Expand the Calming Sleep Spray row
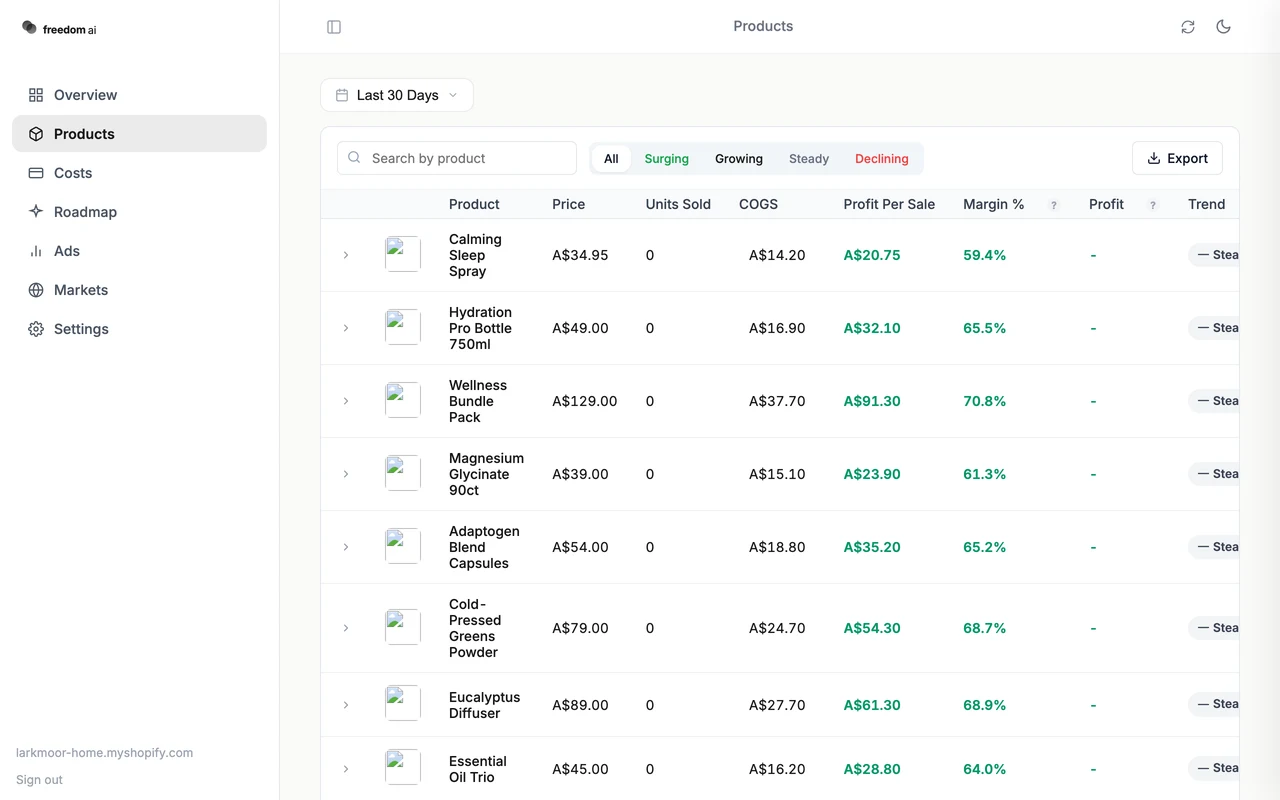The image size is (1280, 800). 346,255
